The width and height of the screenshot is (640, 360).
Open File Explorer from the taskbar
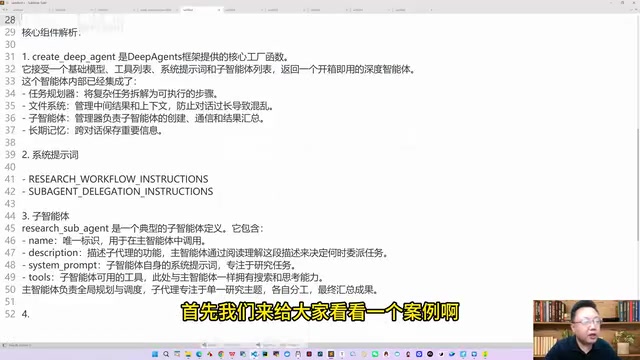188,354
